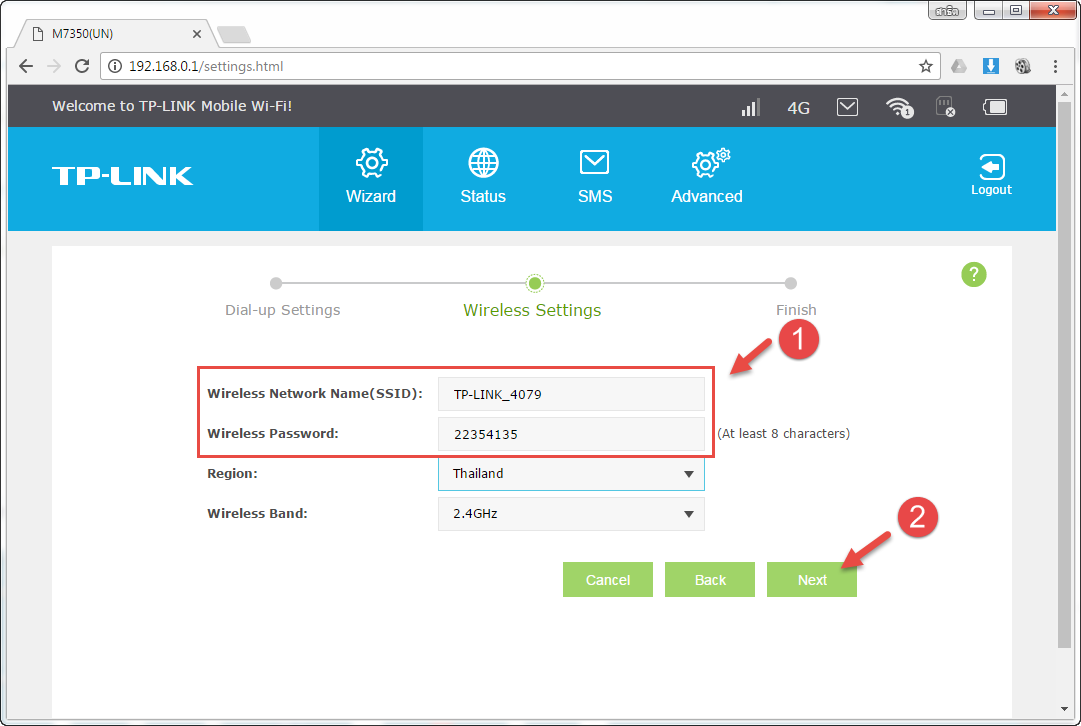Open the Region dropdown showing Thailand

[571, 474]
